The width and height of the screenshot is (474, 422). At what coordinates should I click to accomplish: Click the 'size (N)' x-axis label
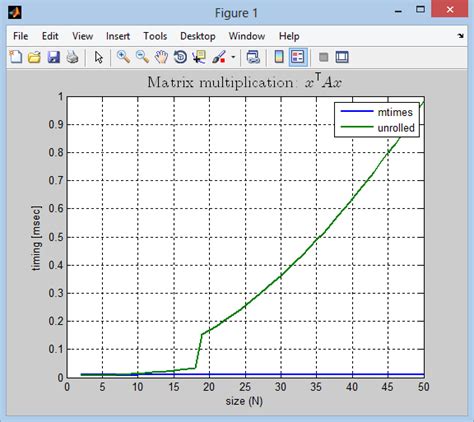click(x=244, y=401)
